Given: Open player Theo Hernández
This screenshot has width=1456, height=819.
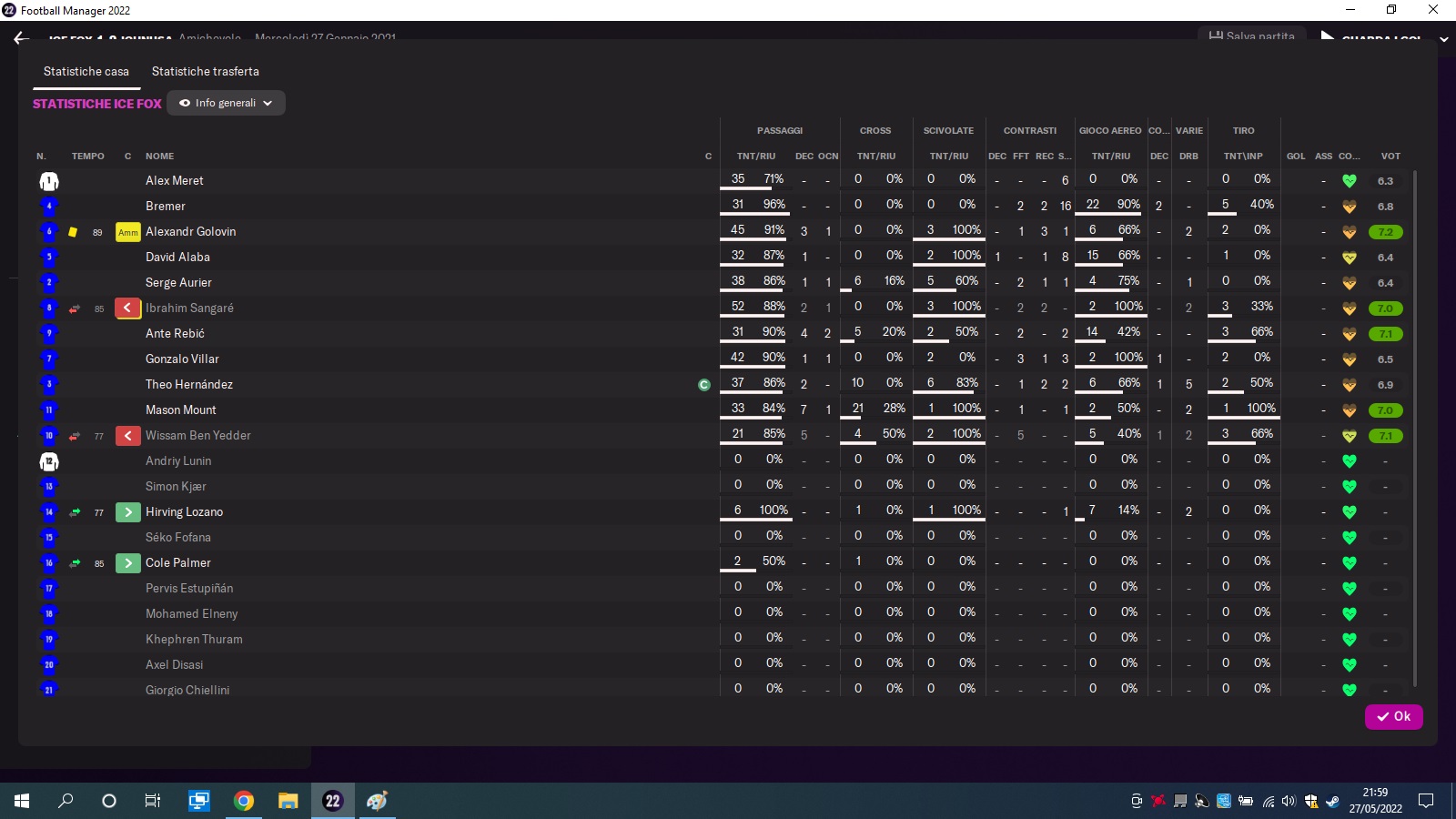Looking at the screenshot, I should pos(189,385).
